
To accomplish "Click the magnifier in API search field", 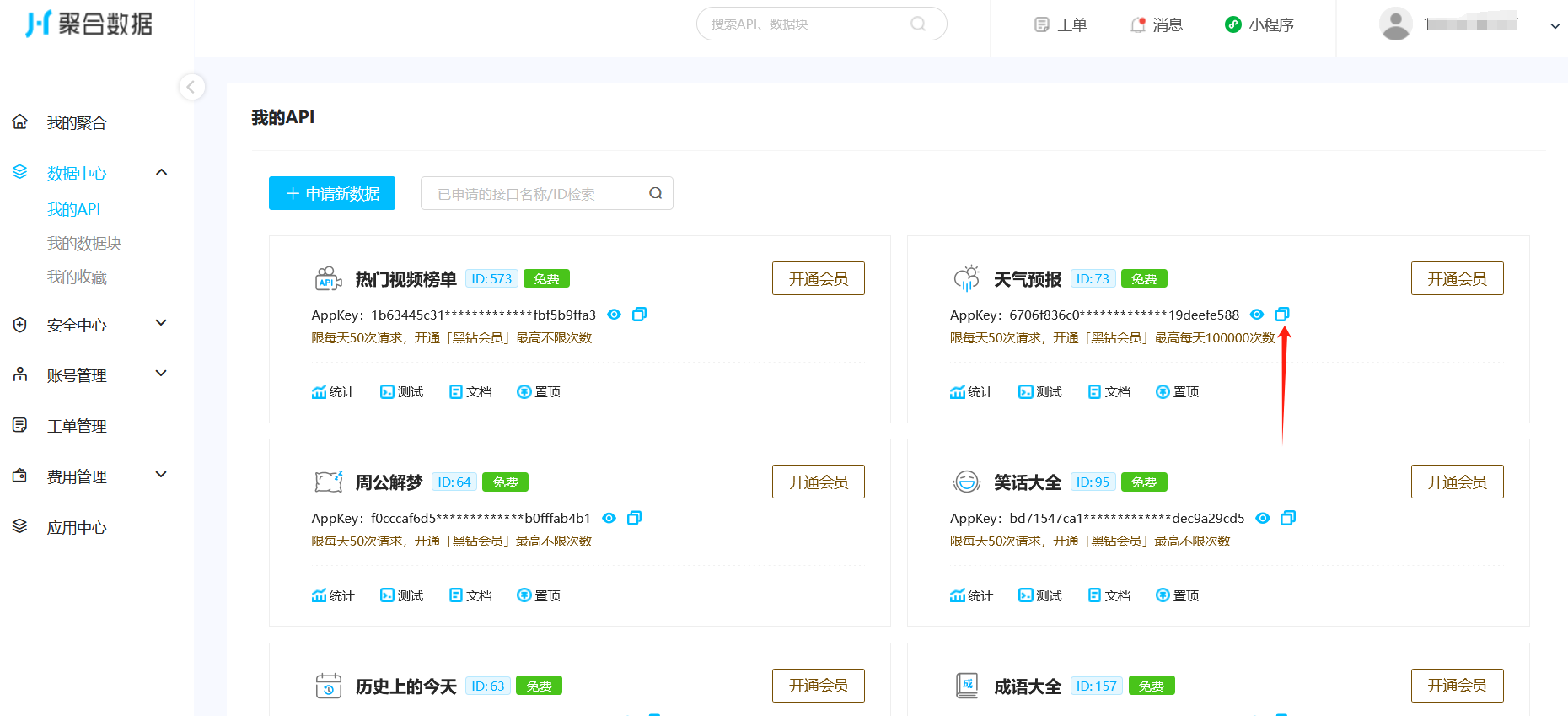I will (x=655, y=193).
